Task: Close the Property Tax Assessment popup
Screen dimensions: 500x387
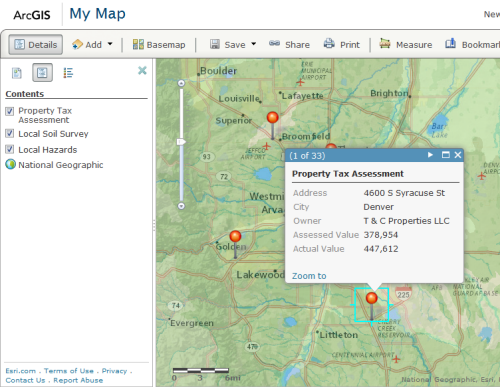Action: tap(458, 155)
